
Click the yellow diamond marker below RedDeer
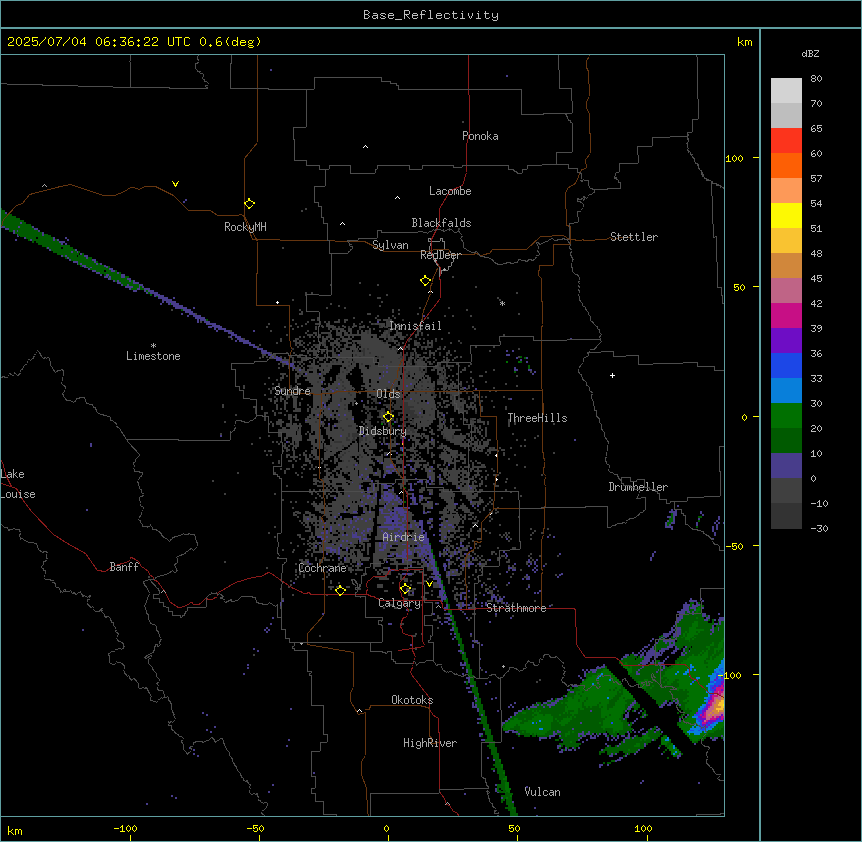coord(425,281)
